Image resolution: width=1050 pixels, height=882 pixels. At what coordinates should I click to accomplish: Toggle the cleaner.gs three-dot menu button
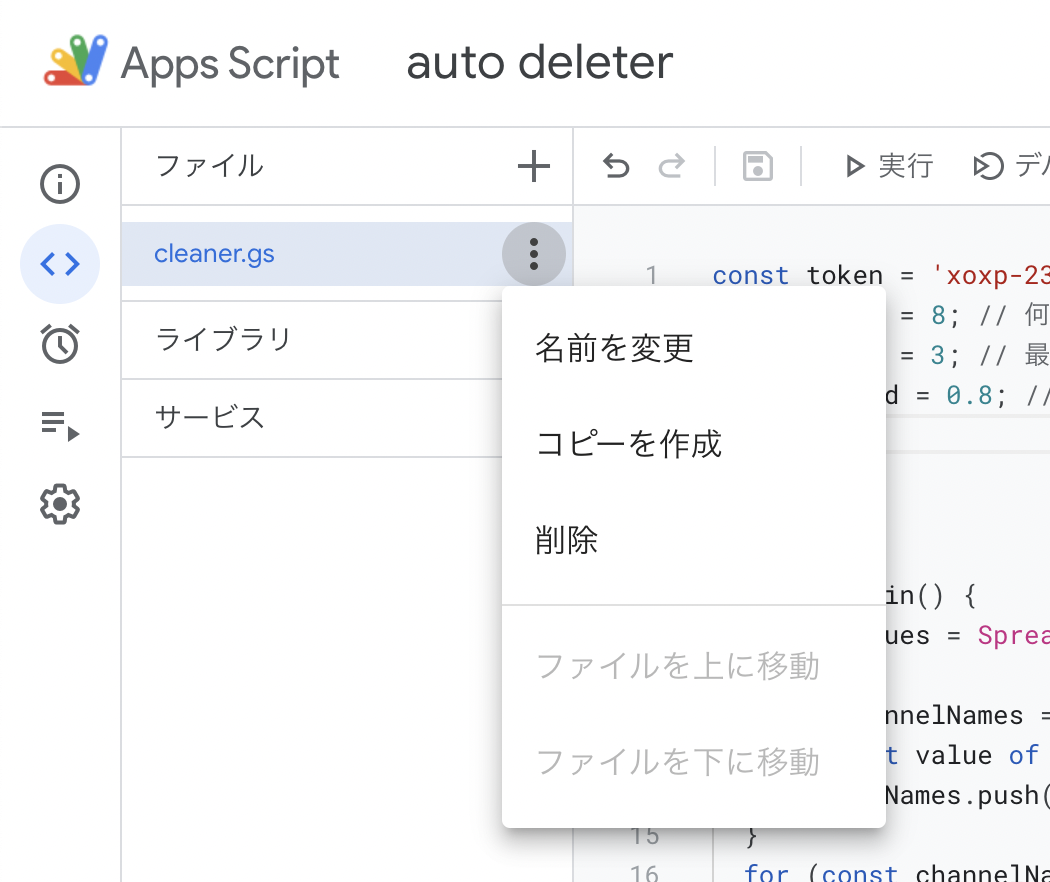(534, 254)
